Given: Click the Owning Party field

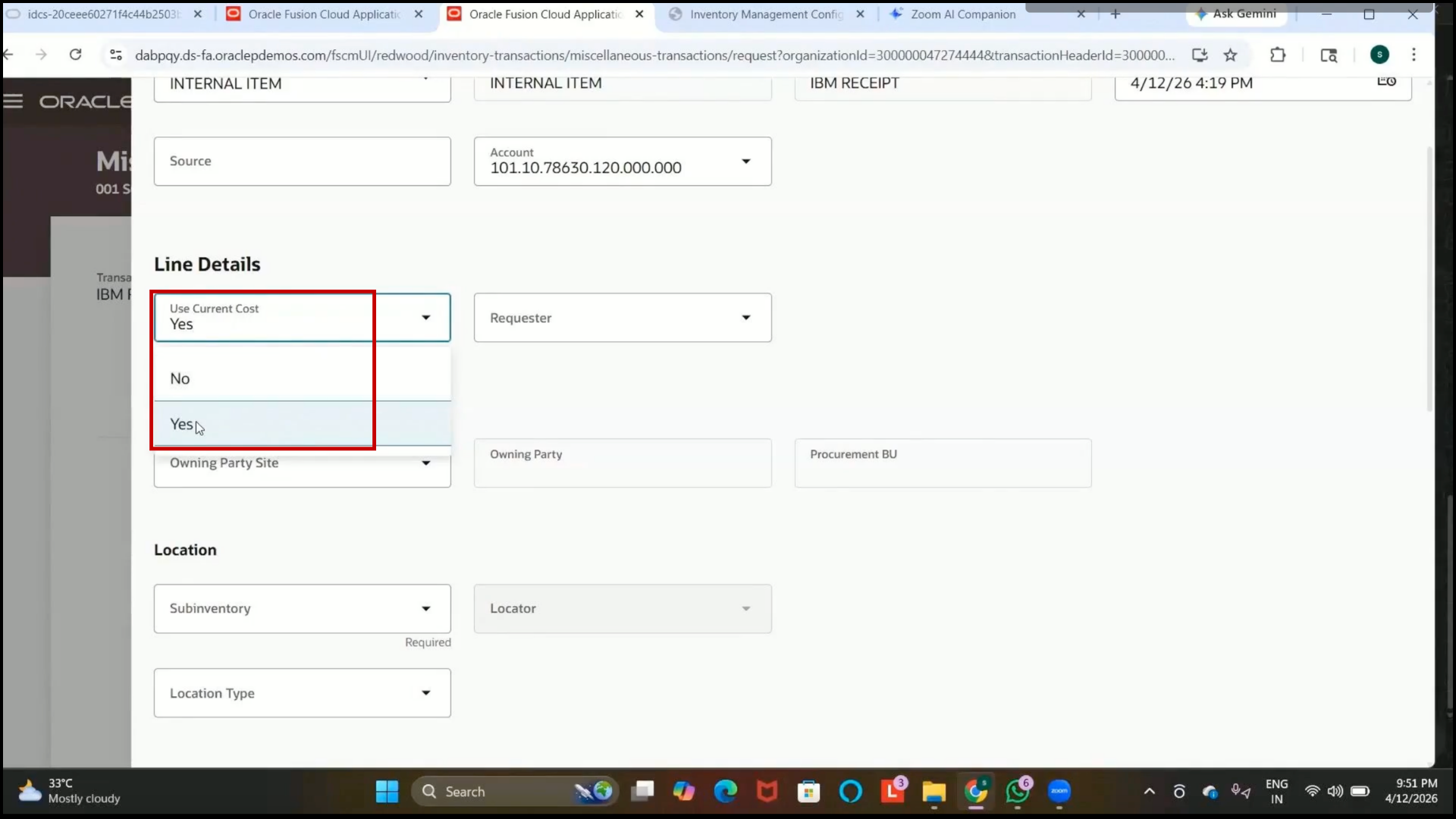Looking at the screenshot, I should [623, 463].
